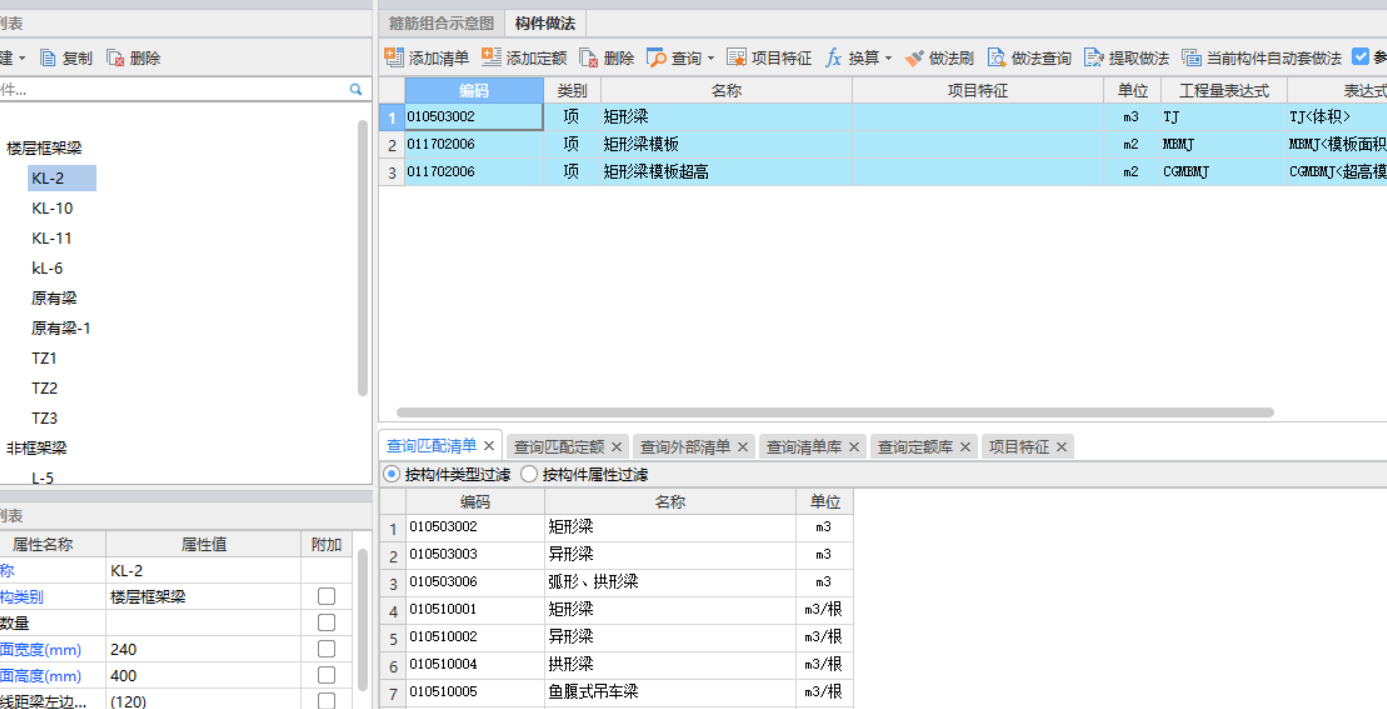
Task: Click the component tree vertical scrollbar
Action: (x=363, y=257)
